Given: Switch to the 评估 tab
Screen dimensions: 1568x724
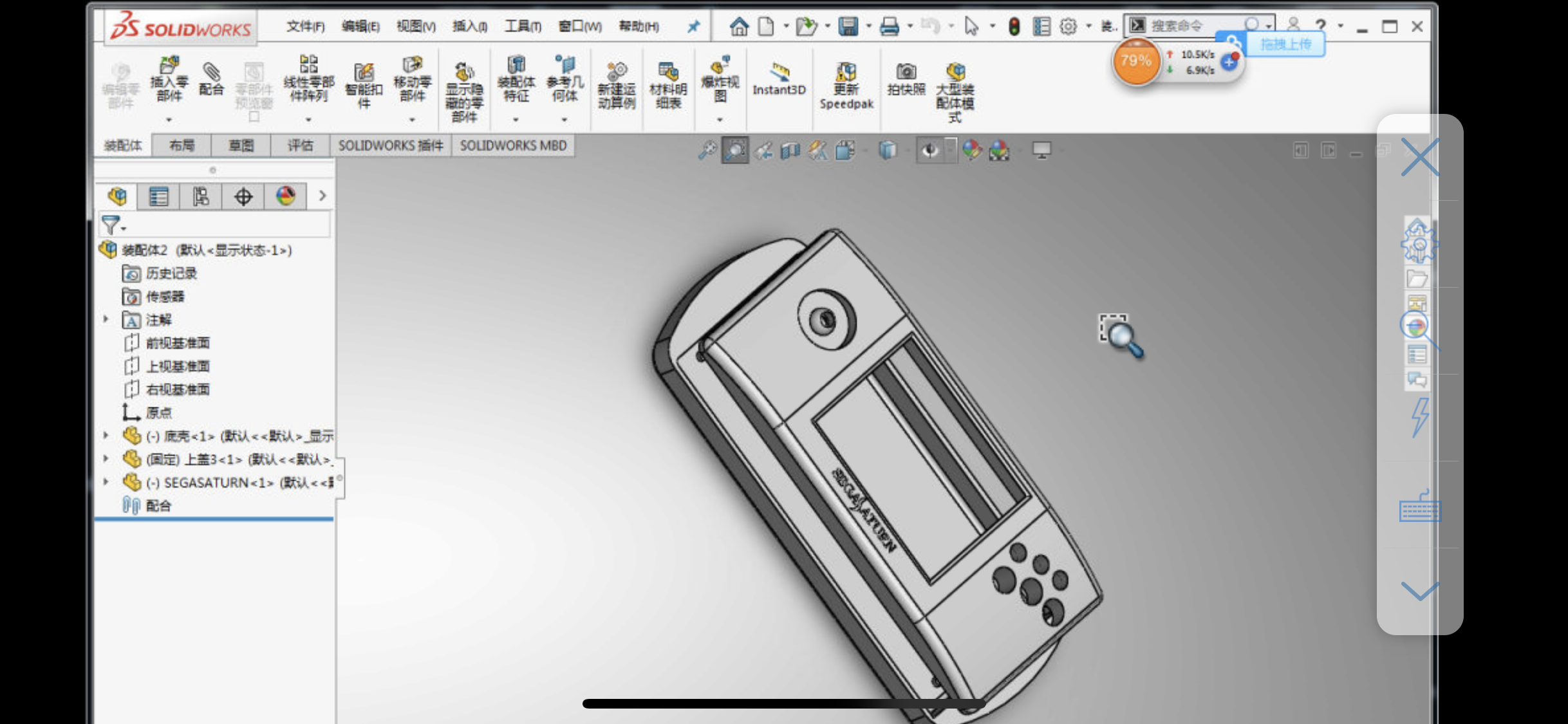Looking at the screenshot, I should point(300,145).
